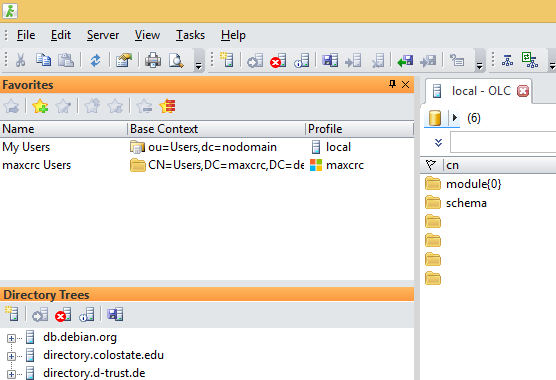
Task: Click Server Info icon in Directory Trees toolbar
Action: pyautogui.click(x=87, y=314)
